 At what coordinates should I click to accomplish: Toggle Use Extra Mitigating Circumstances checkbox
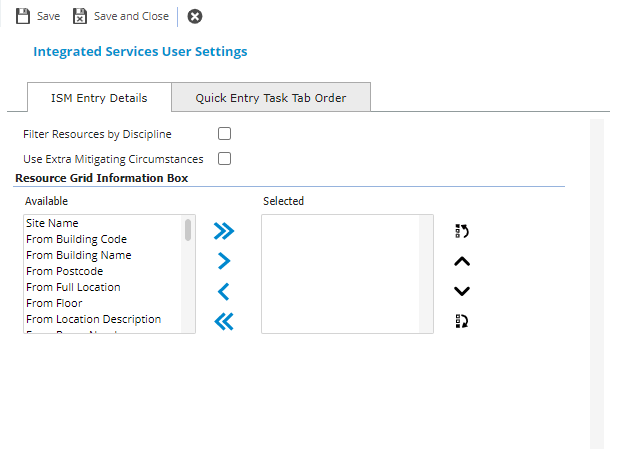click(225, 158)
